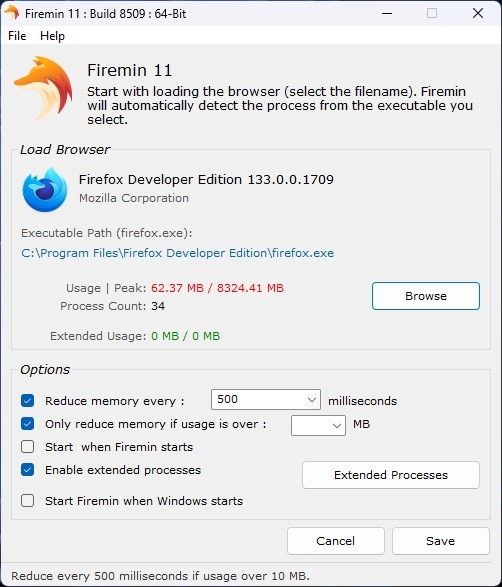Click the Usage Peak memory value text
Image resolution: width=502 pixels, height=587 pixels.
[x=217, y=288]
